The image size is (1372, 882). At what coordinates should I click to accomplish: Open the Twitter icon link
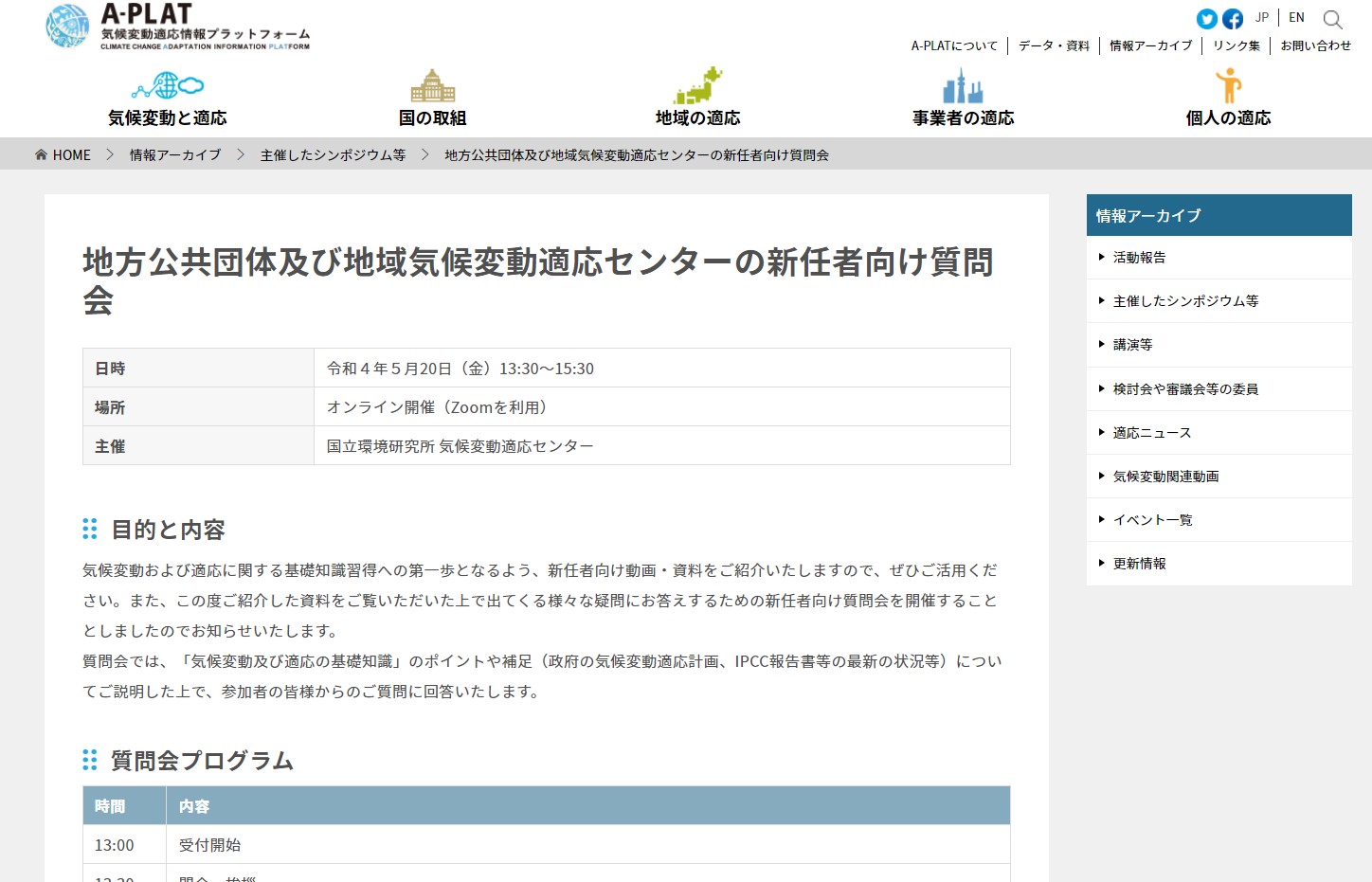pos(1206,19)
